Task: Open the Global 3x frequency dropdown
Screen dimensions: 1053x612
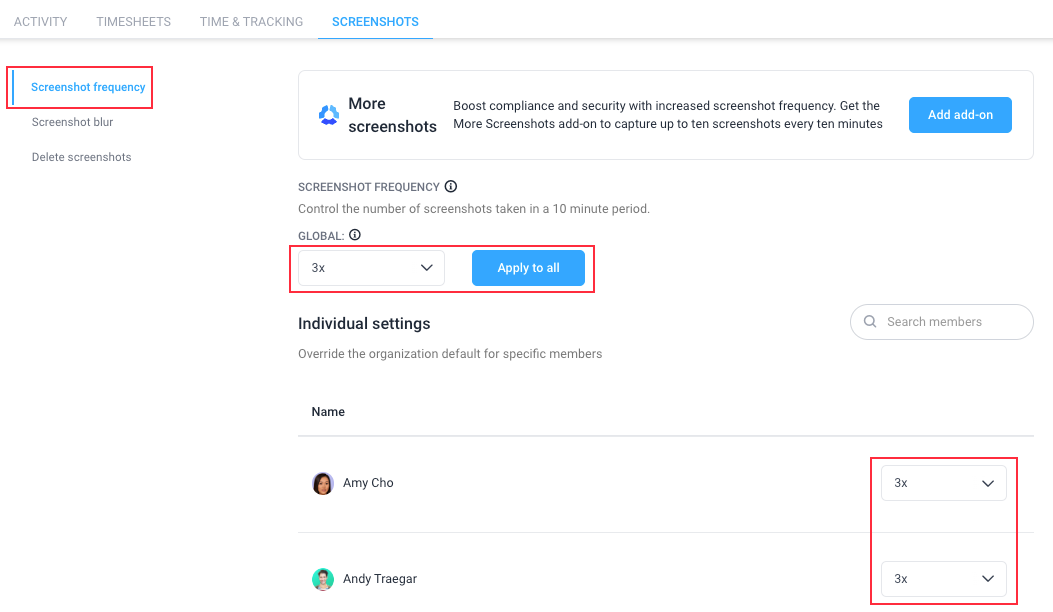Action: click(x=371, y=268)
